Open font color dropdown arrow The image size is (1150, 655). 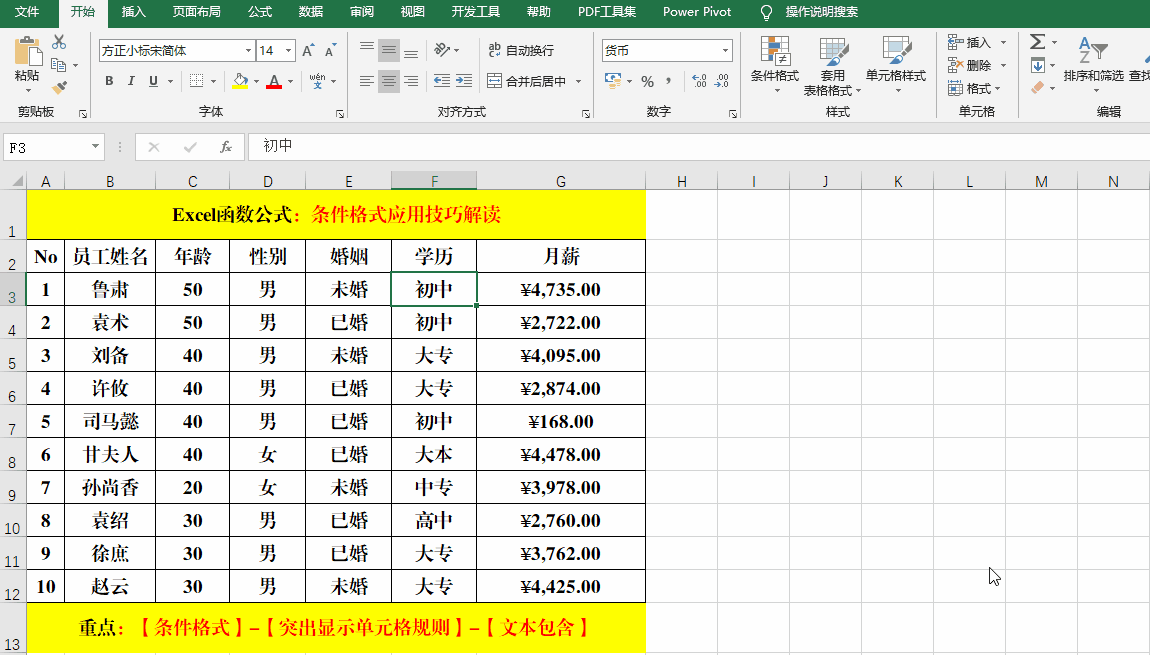click(291, 81)
